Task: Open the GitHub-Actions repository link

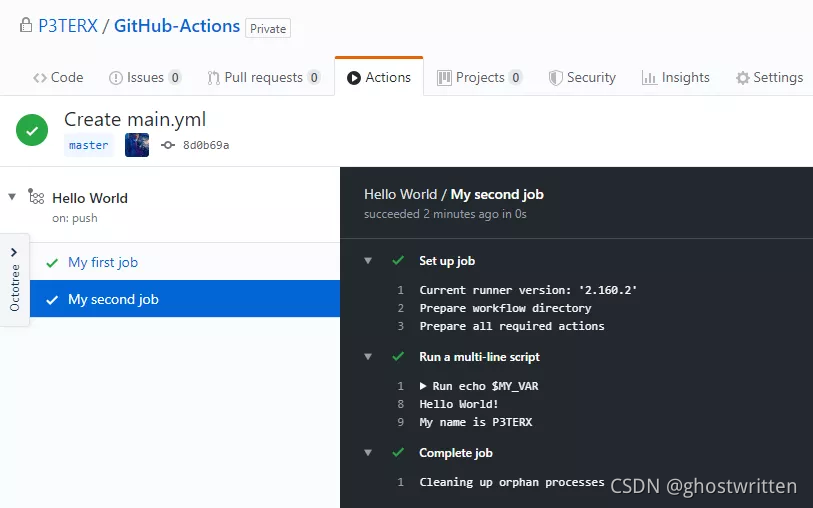Action: coord(177,26)
